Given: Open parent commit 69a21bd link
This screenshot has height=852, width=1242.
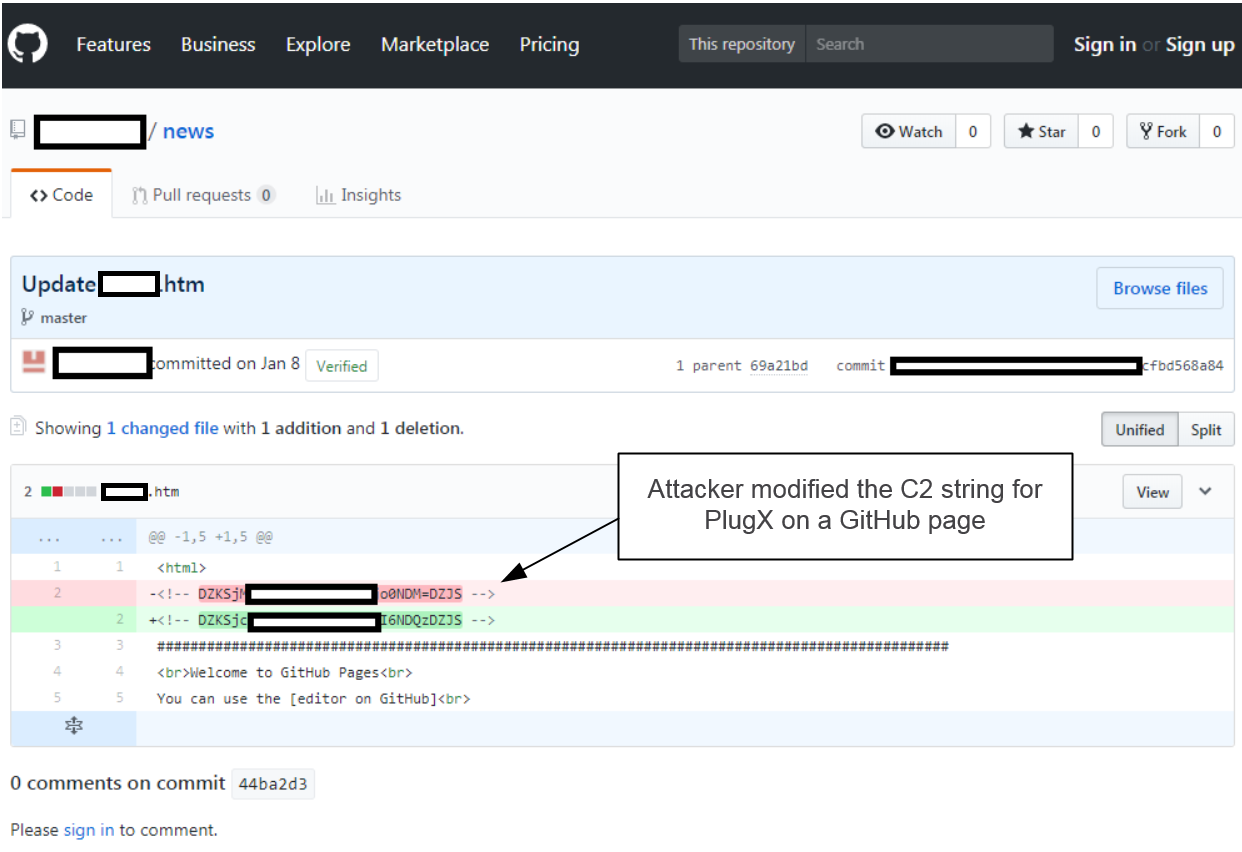Looking at the screenshot, I should tap(778, 366).
